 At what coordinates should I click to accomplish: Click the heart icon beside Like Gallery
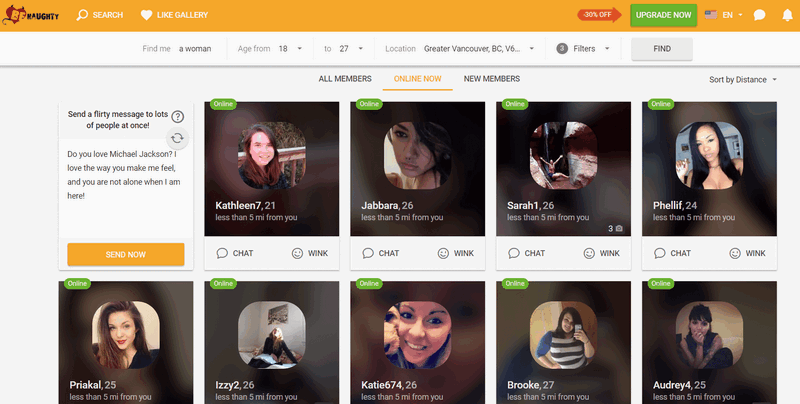tap(146, 15)
